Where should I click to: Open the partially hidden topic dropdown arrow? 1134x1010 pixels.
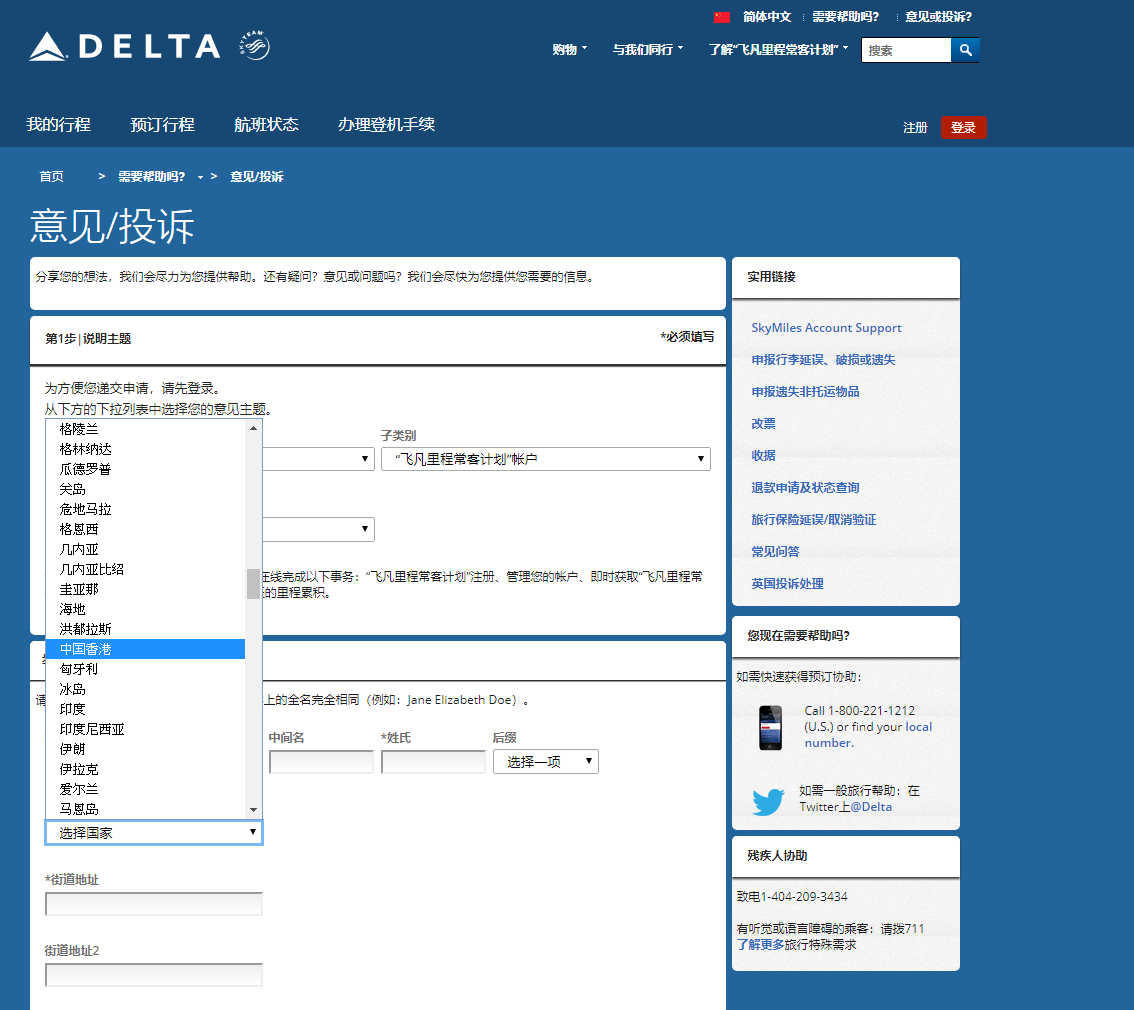pyautogui.click(x=364, y=458)
